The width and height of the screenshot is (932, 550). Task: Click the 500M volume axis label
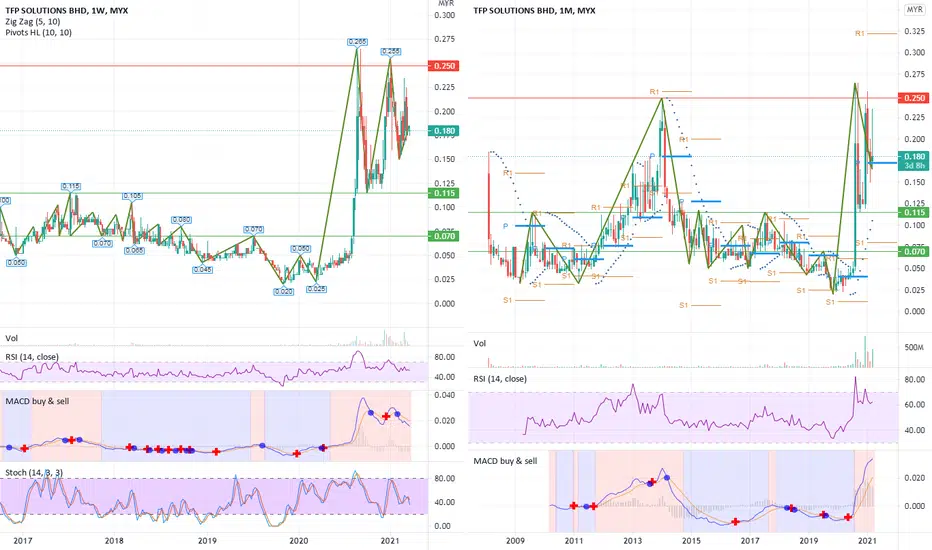coord(914,347)
